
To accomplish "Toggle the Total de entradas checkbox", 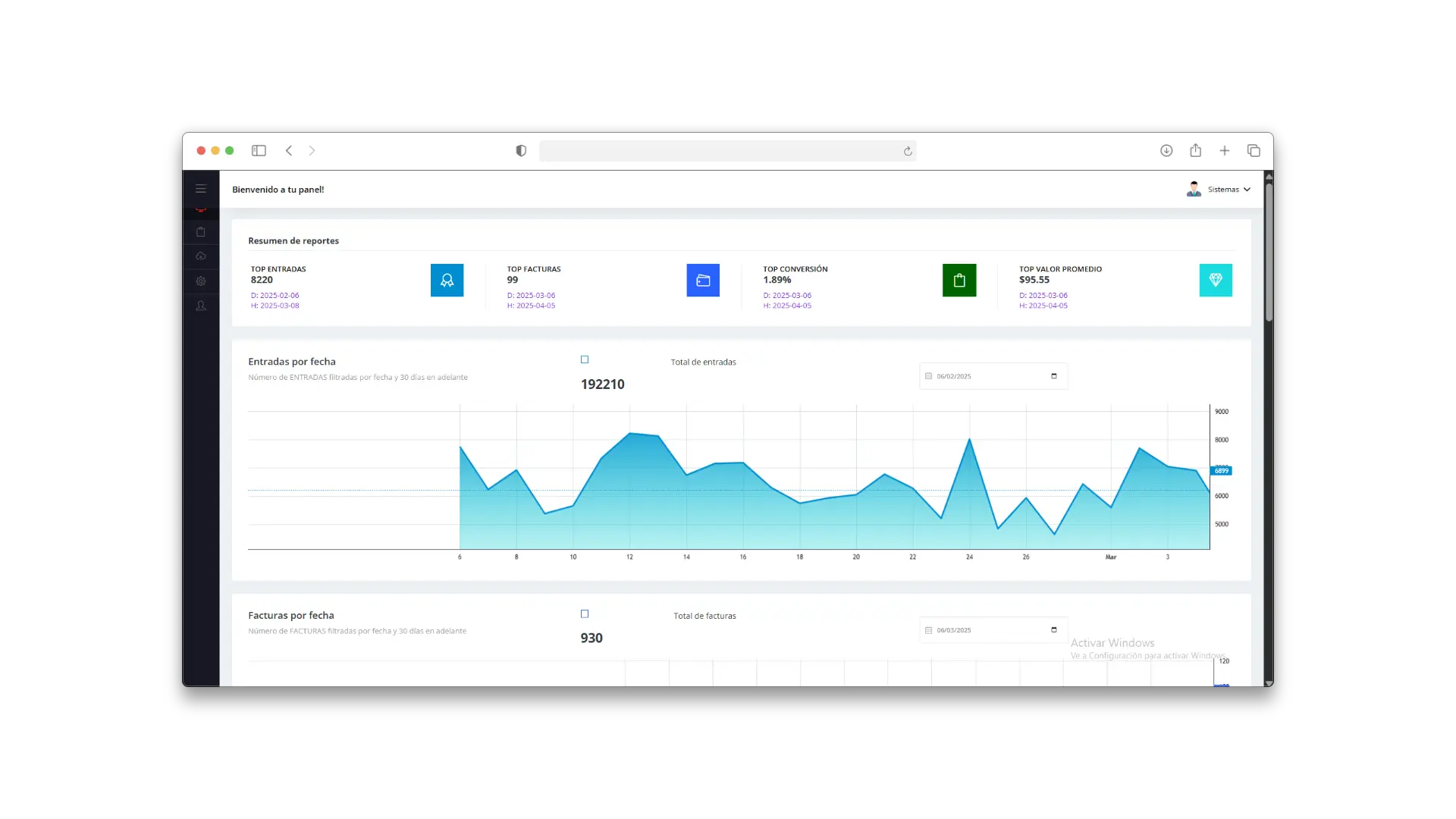I will [585, 360].
